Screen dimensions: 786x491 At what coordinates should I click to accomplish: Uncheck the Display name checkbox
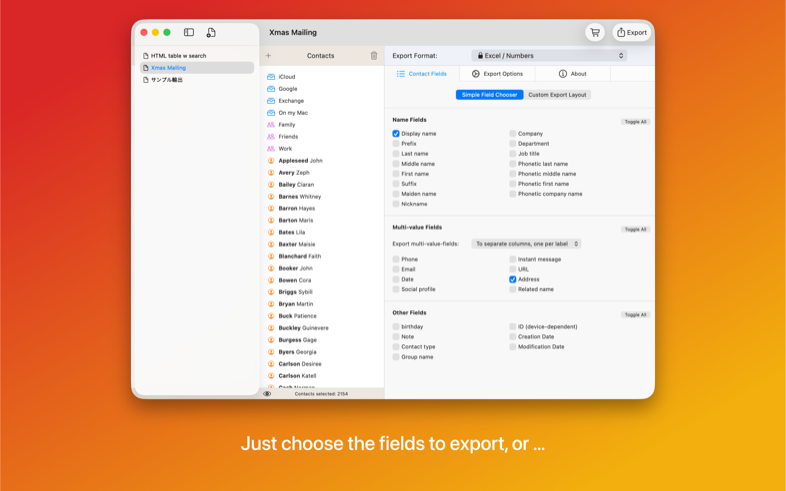coord(396,133)
